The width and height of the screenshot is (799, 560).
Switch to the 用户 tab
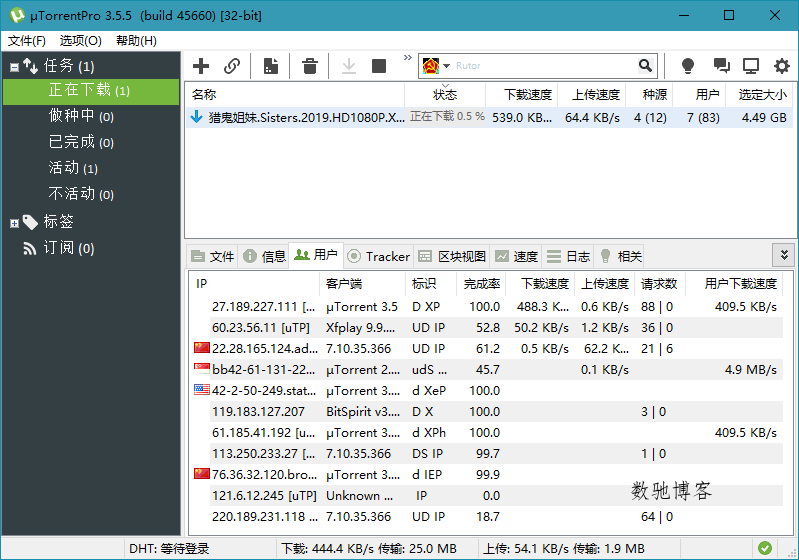coord(316,255)
